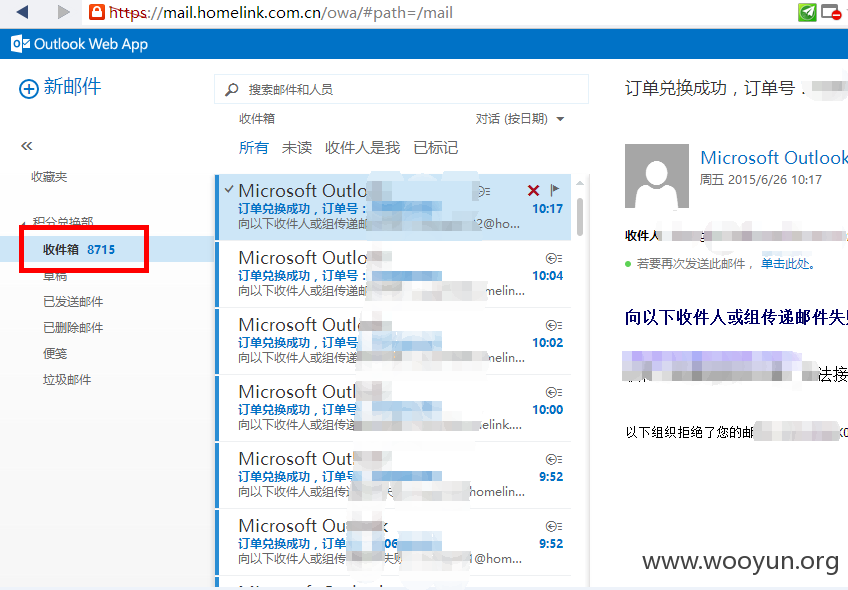This screenshot has width=848, height=590.
Task: Click the reply-status icon on 10:00 email
Action: pos(554,392)
